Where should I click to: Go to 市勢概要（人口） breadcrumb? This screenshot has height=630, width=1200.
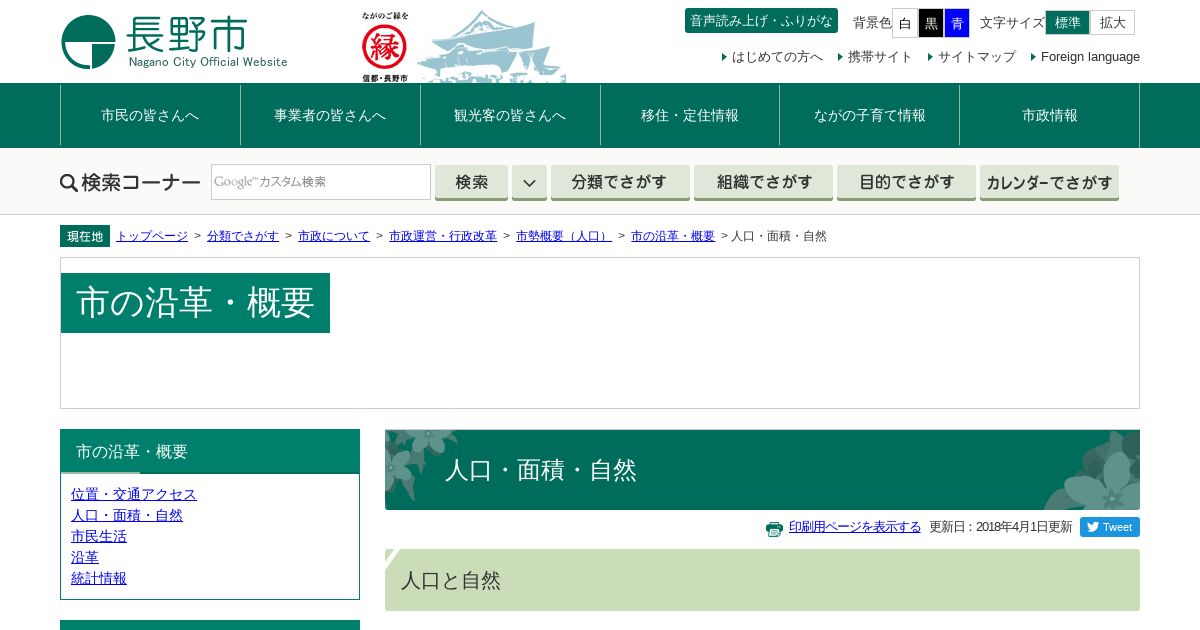[x=564, y=236]
